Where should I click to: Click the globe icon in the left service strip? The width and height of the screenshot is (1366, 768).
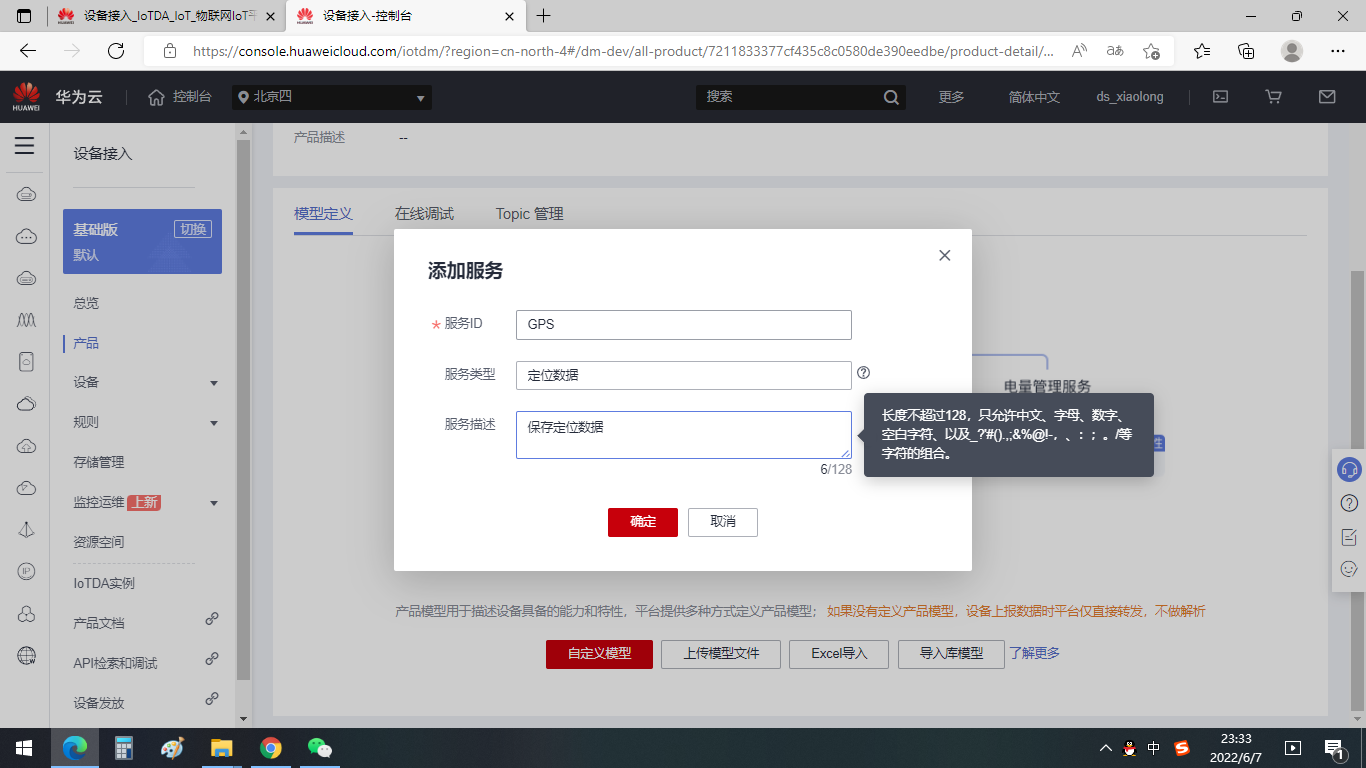(x=27, y=656)
